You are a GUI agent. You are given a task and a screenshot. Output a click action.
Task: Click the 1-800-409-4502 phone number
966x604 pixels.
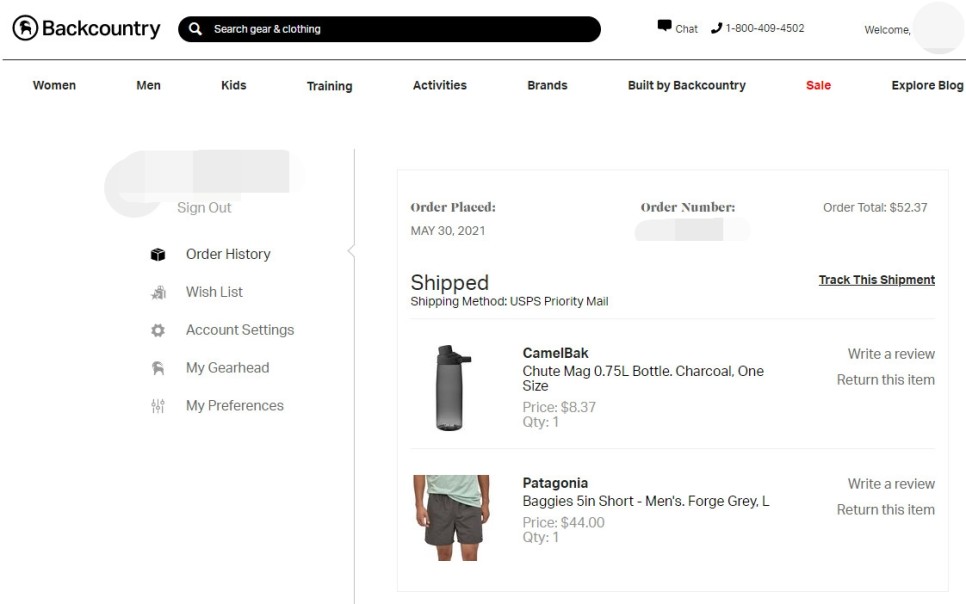765,28
